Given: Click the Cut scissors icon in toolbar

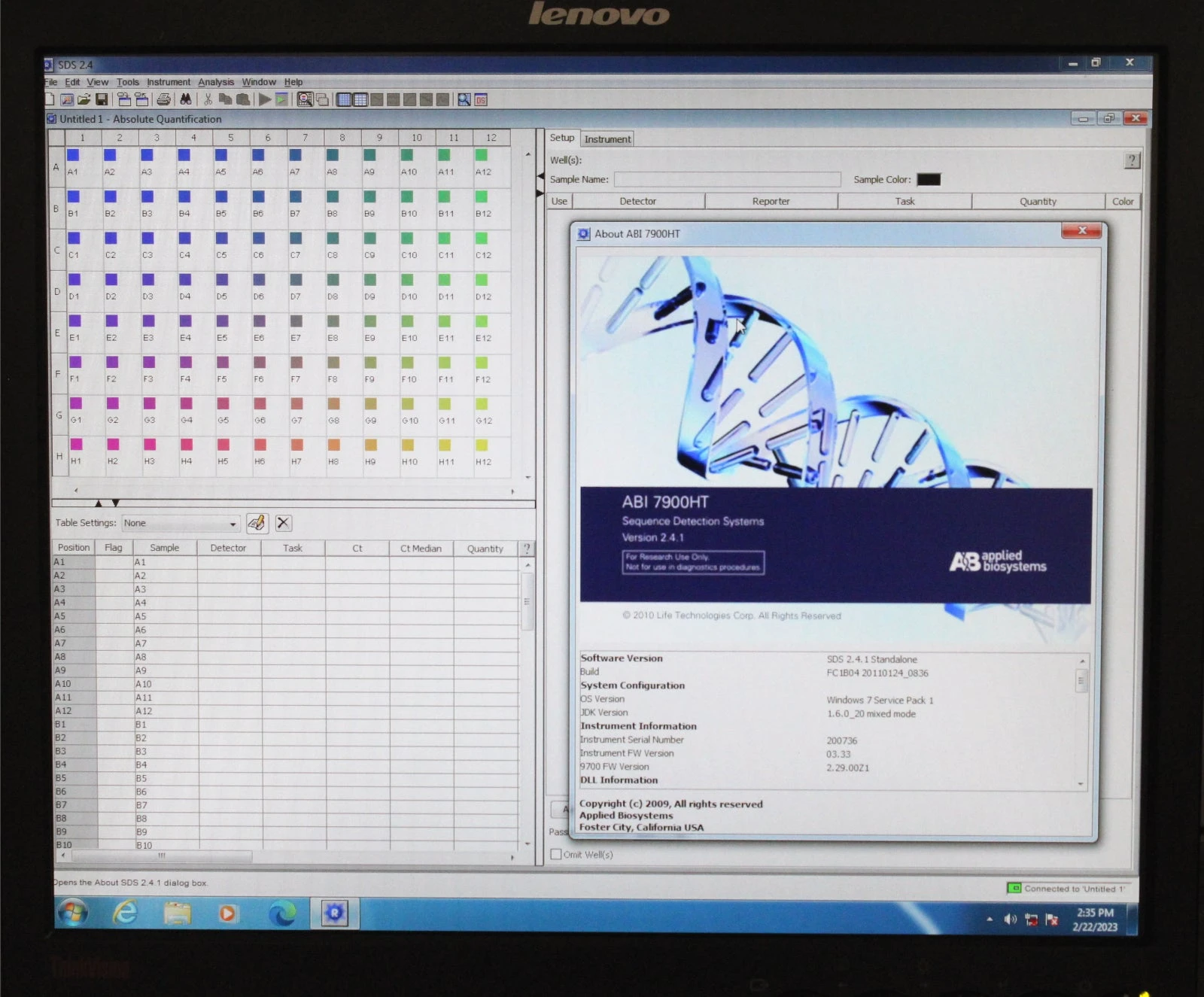Looking at the screenshot, I should coord(208,99).
